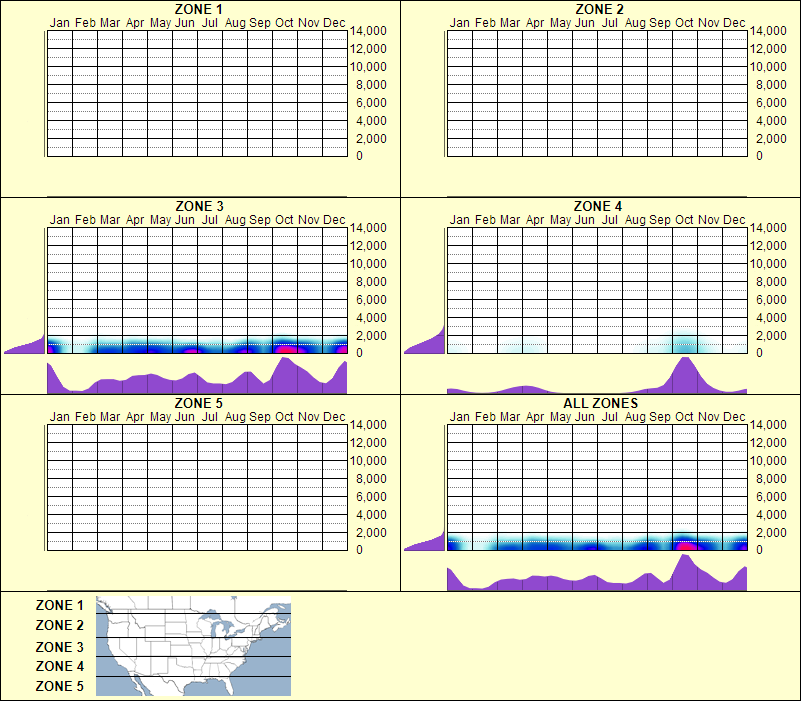Image resolution: width=801 pixels, height=701 pixels.
Task: Click 2,000 axis value on ZONE 3 chart
Action: click(x=371, y=336)
